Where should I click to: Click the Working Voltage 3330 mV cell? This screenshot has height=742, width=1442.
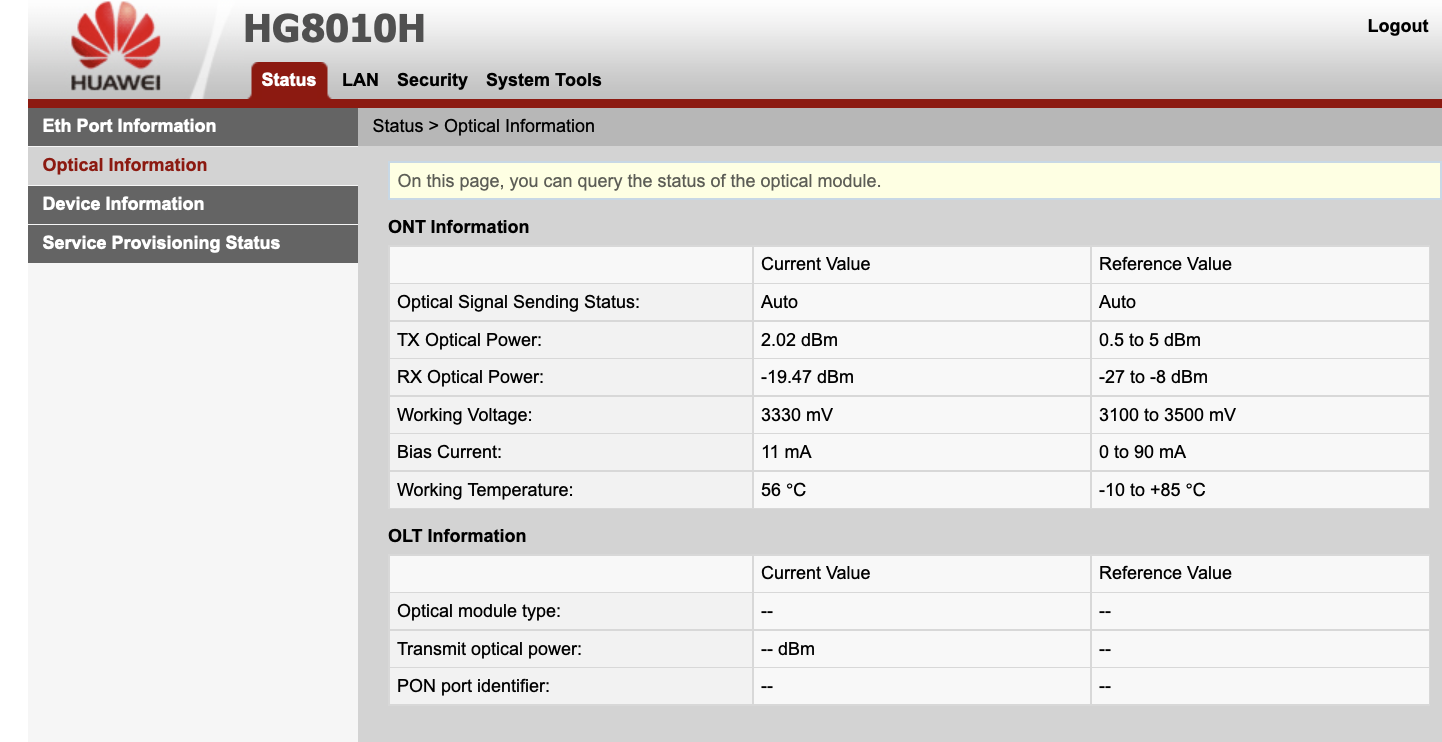[x=921, y=415]
